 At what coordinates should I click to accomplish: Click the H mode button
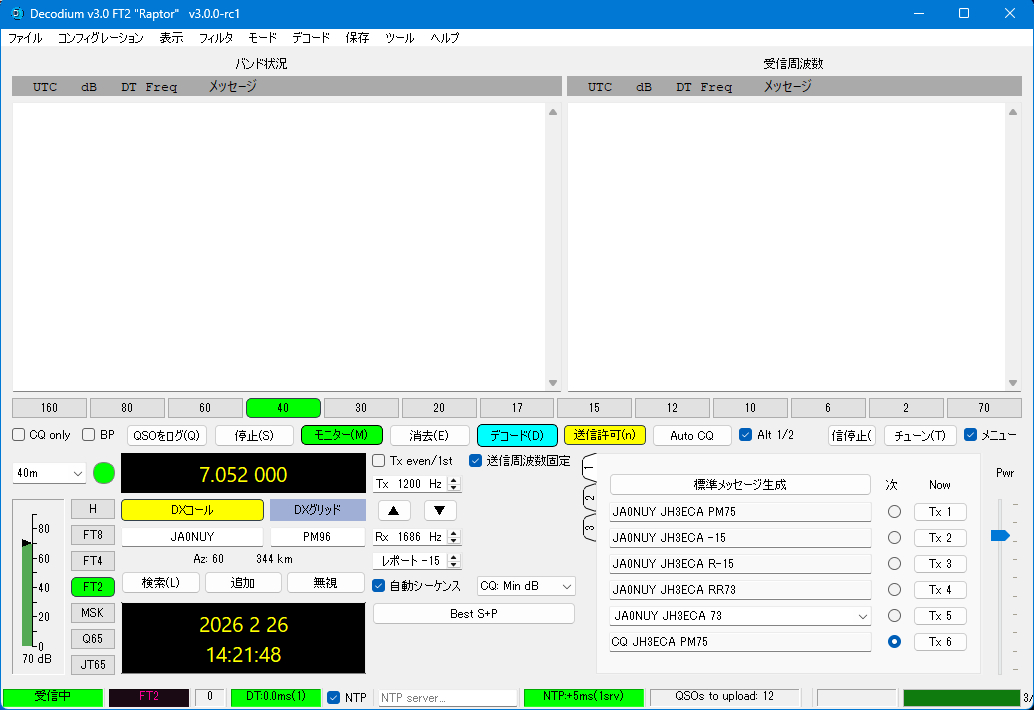(92, 509)
